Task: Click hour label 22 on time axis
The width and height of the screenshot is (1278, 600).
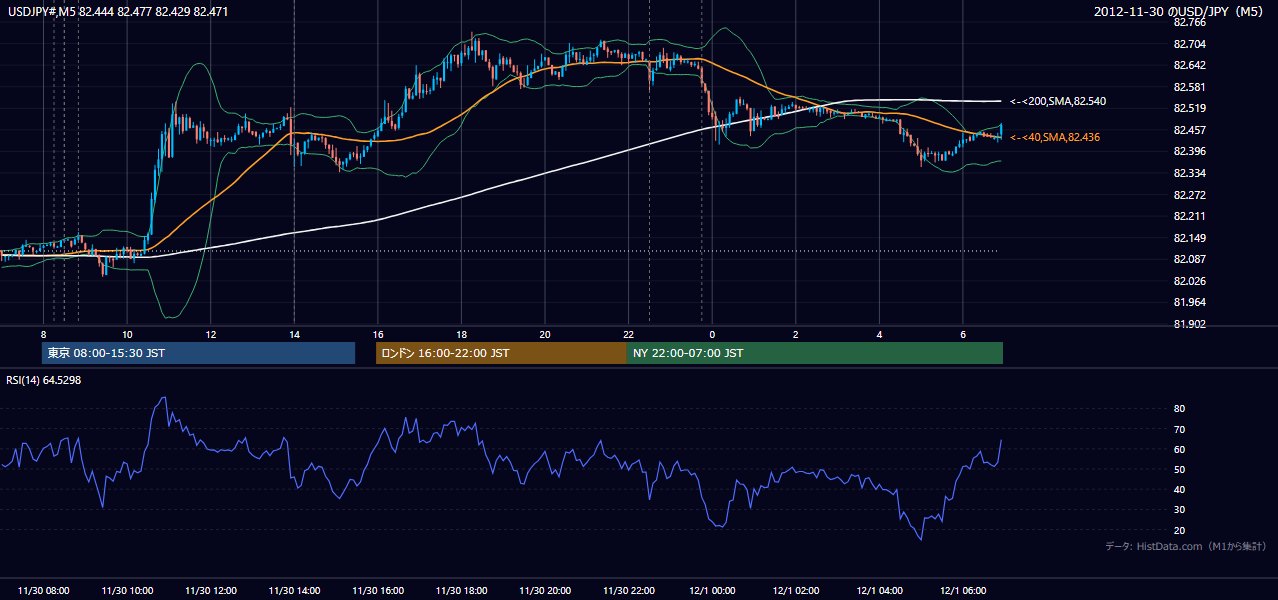Action: (x=628, y=334)
